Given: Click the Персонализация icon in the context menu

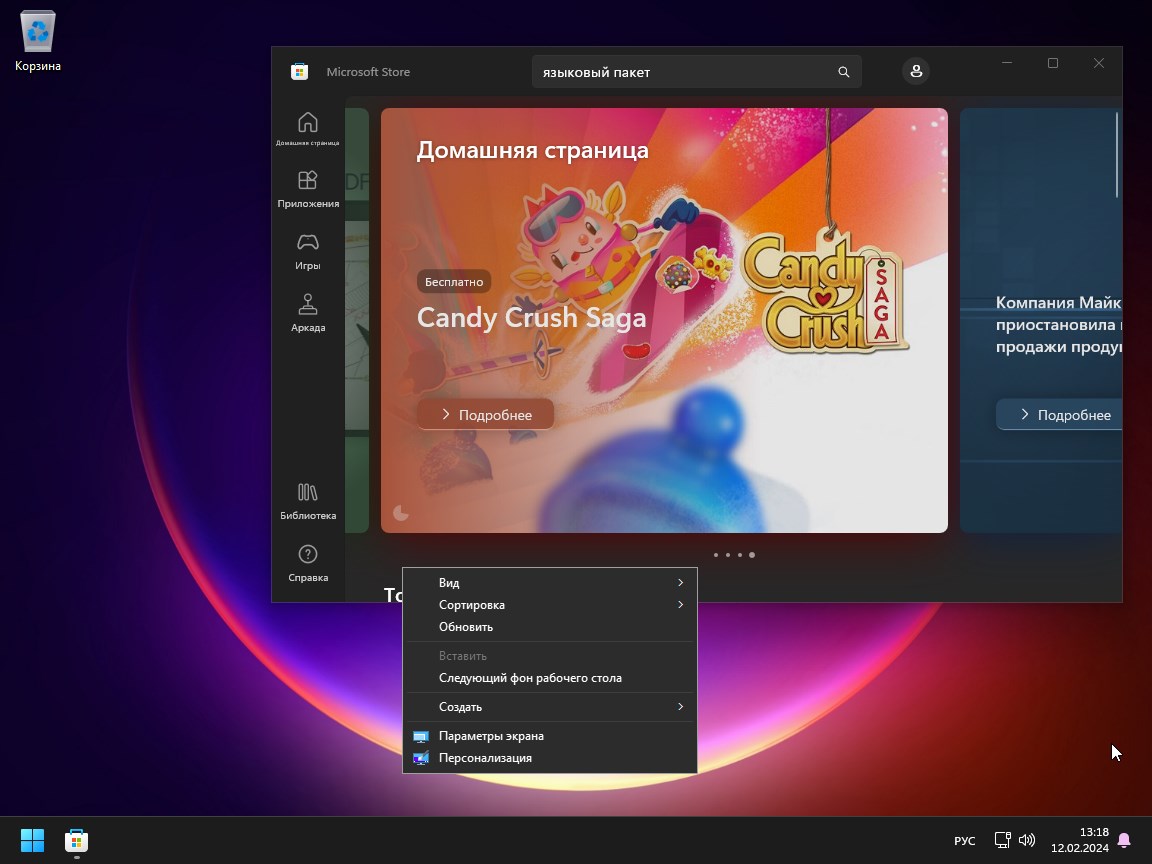Looking at the screenshot, I should pyautogui.click(x=421, y=758).
